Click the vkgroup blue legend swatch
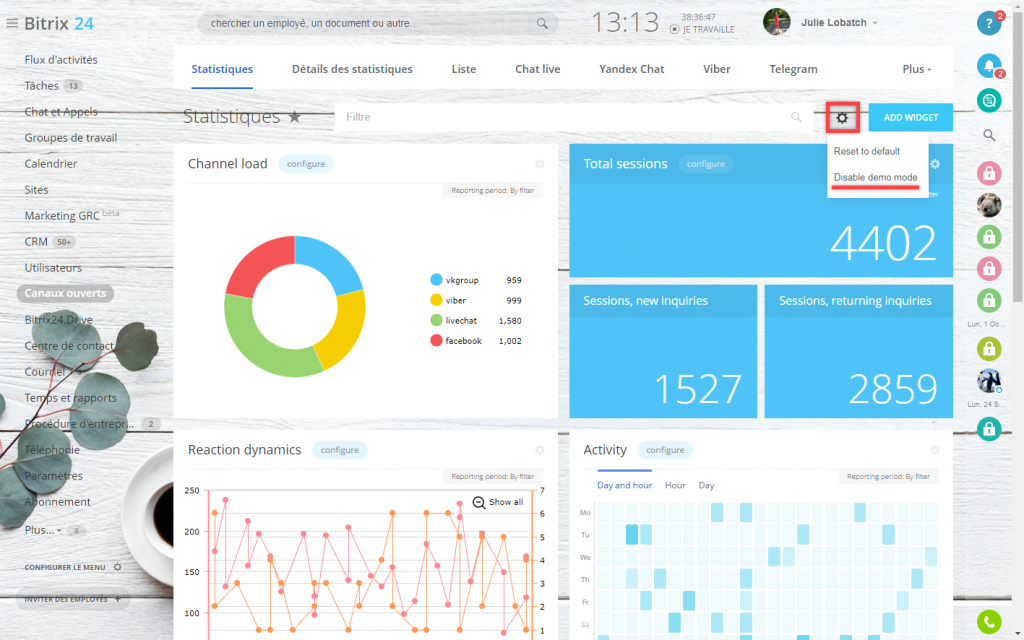This screenshot has width=1024, height=640. click(x=436, y=280)
